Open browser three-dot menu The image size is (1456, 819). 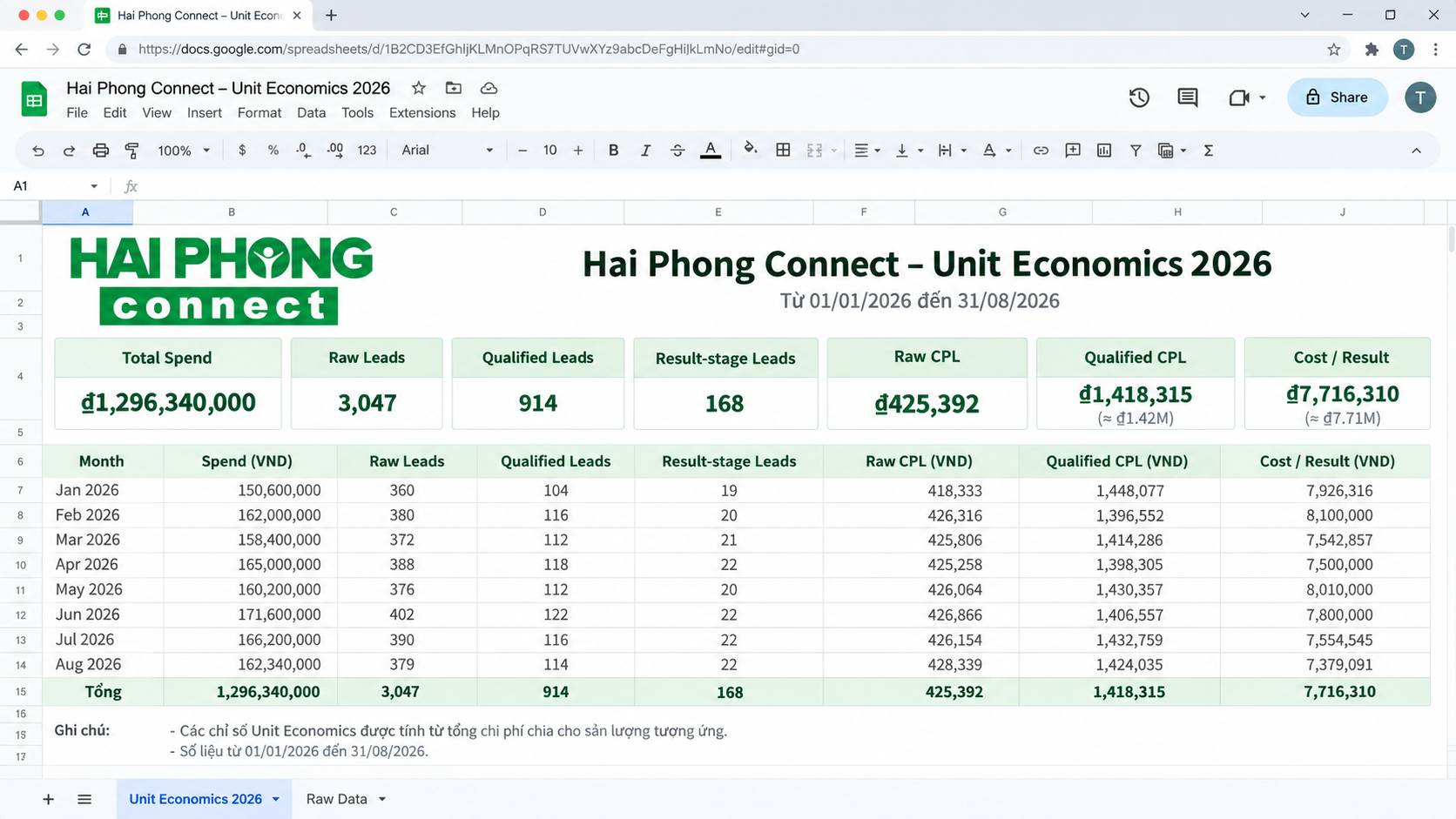coord(1435,50)
